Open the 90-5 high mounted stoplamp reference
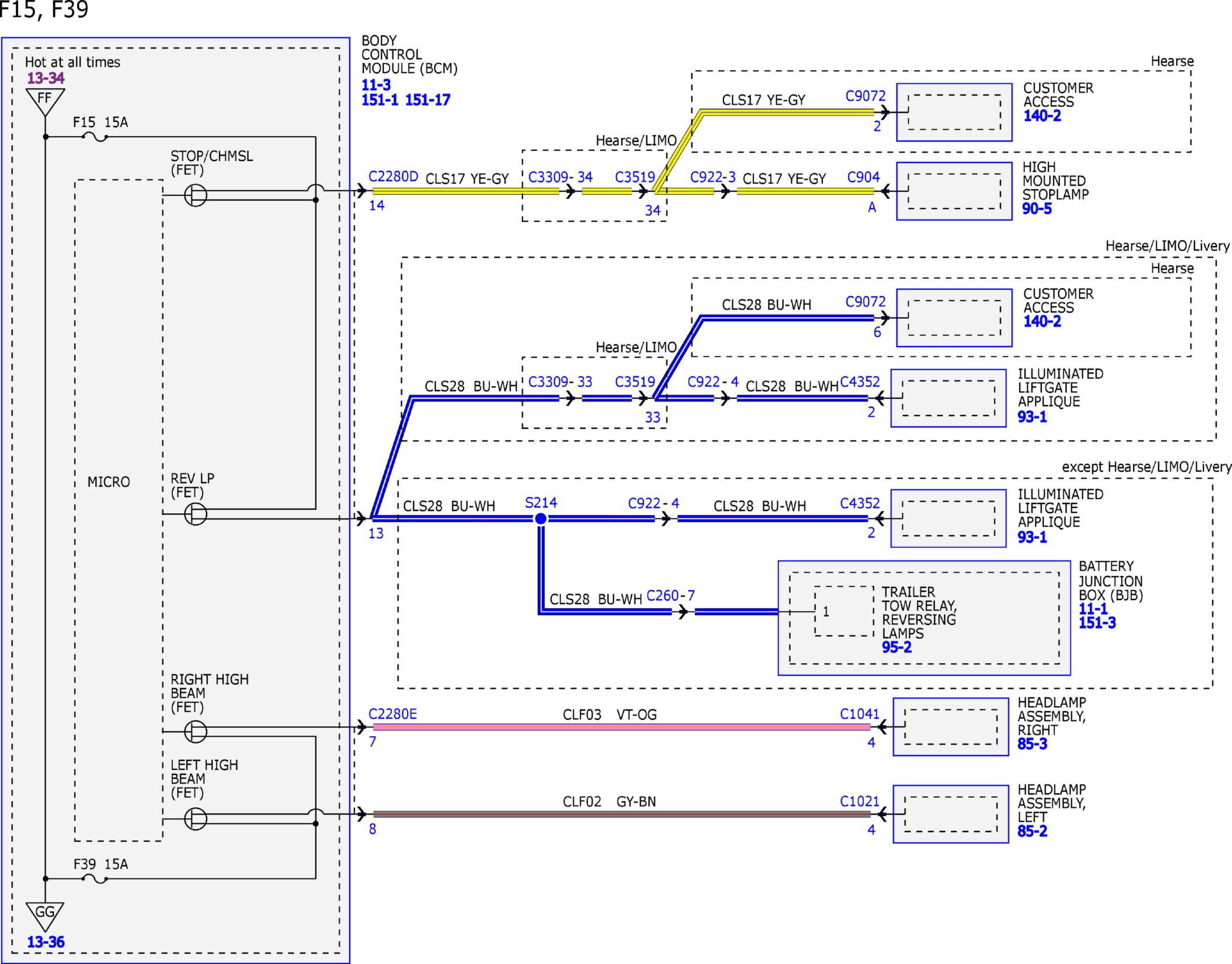This screenshot has height=964, width=1232. (1037, 209)
